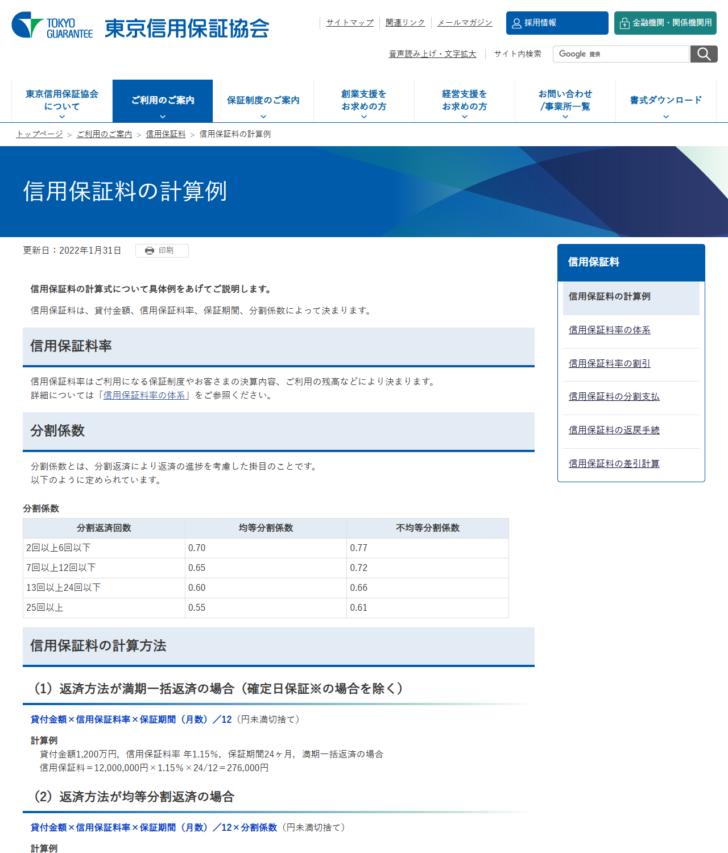Image resolution: width=728 pixels, height=853 pixels.
Task: Click the magnifier search button
Action: click(704, 54)
